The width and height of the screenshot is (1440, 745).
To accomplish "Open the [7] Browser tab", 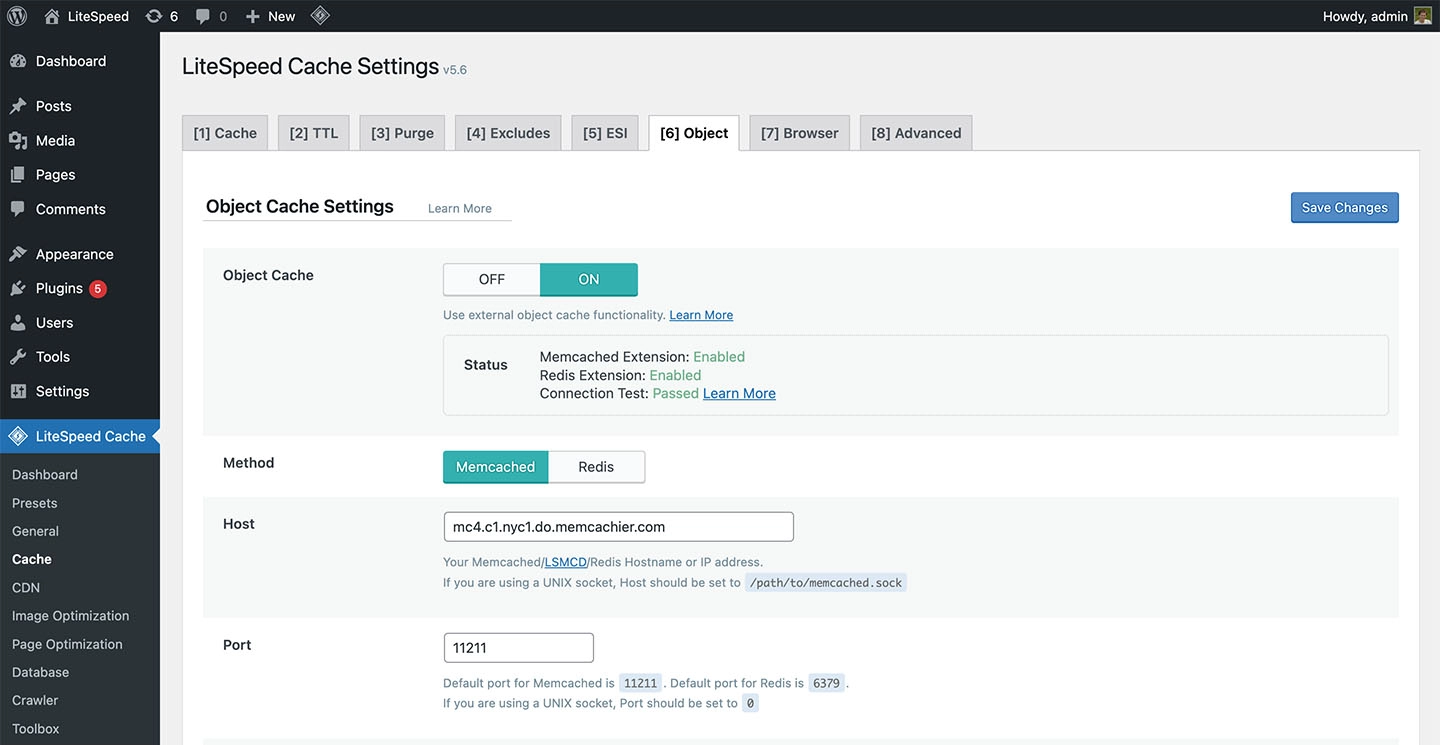I will (x=800, y=133).
